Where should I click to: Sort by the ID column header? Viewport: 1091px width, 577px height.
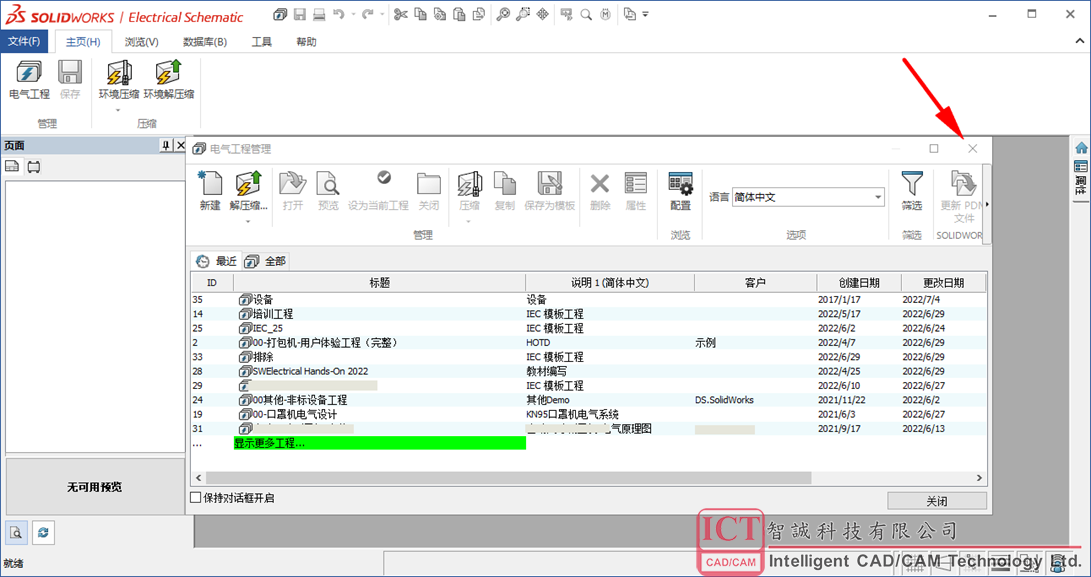212,283
